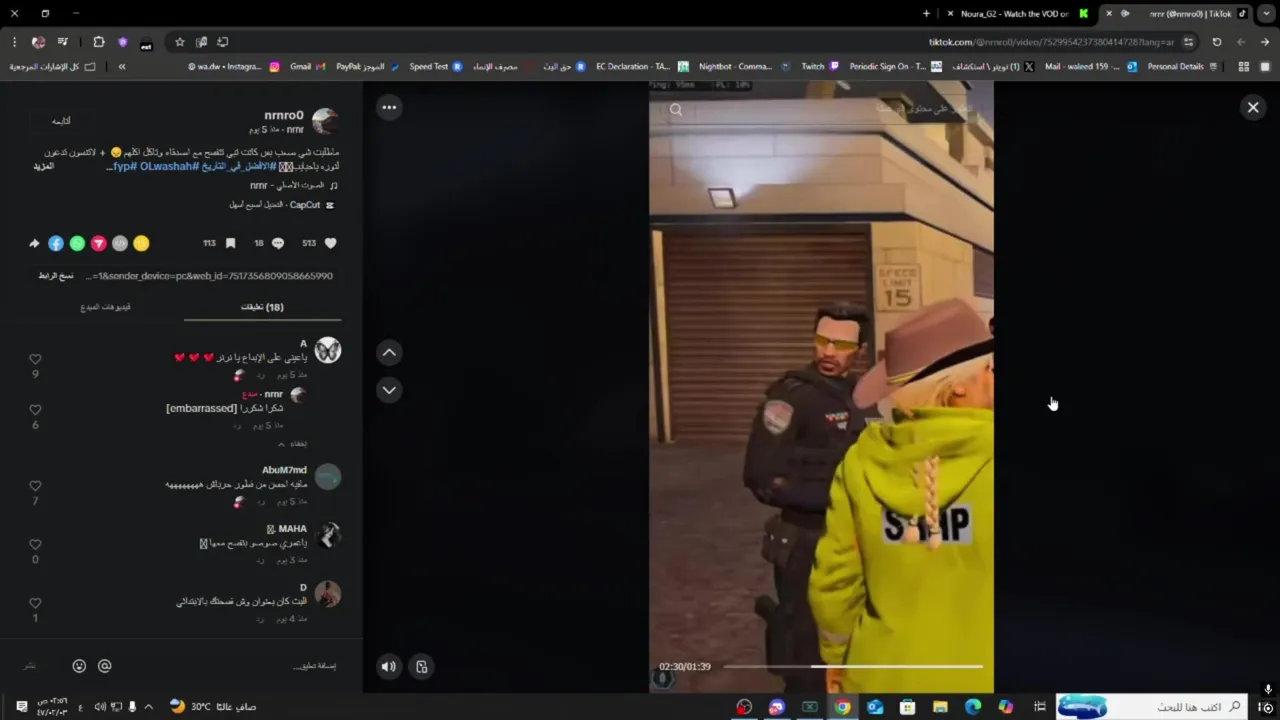Expand the tab search dropdown
Screen dimensions: 1280x720
pyautogui.click(x=1264, y=14)
